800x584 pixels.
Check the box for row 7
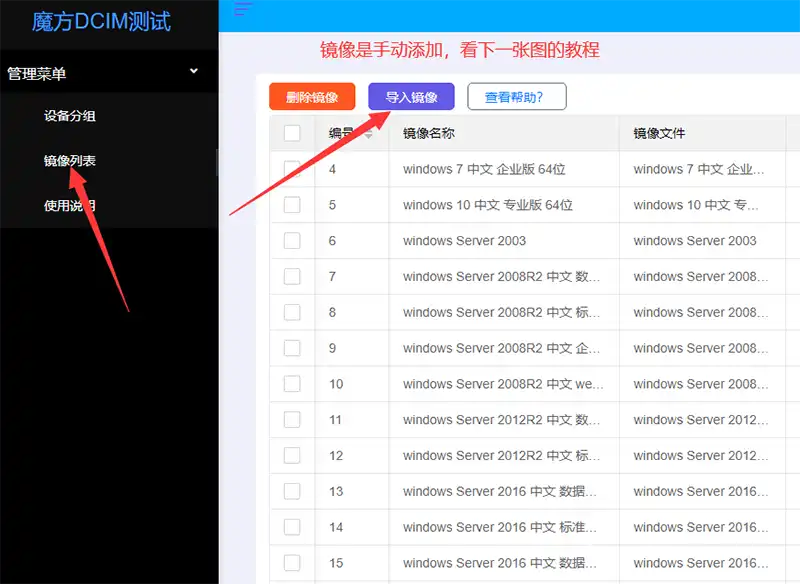click(292, 276)
